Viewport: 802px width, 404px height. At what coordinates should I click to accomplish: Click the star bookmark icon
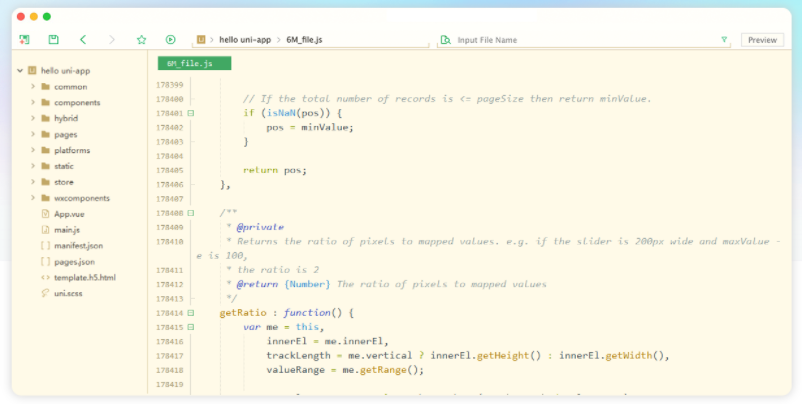coord(141,40)
